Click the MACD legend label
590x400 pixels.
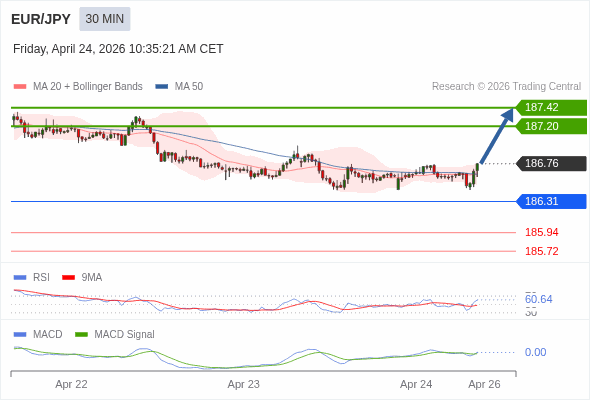click(x=48, y=335)
